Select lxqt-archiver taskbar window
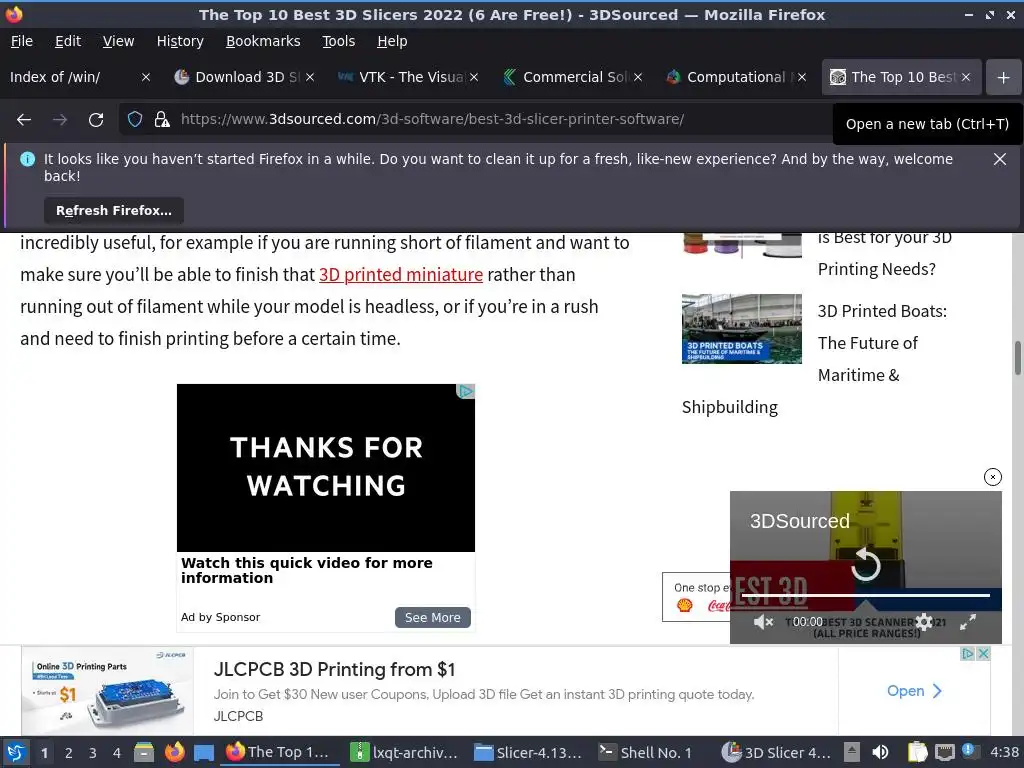The image size is (1024, 768). coord(404,753)
